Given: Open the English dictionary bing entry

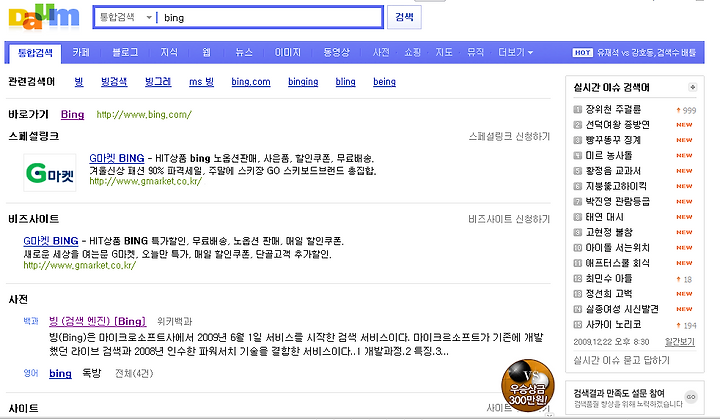Looking at the screenshot, I should pyautogui.click(x=60, y=374).
